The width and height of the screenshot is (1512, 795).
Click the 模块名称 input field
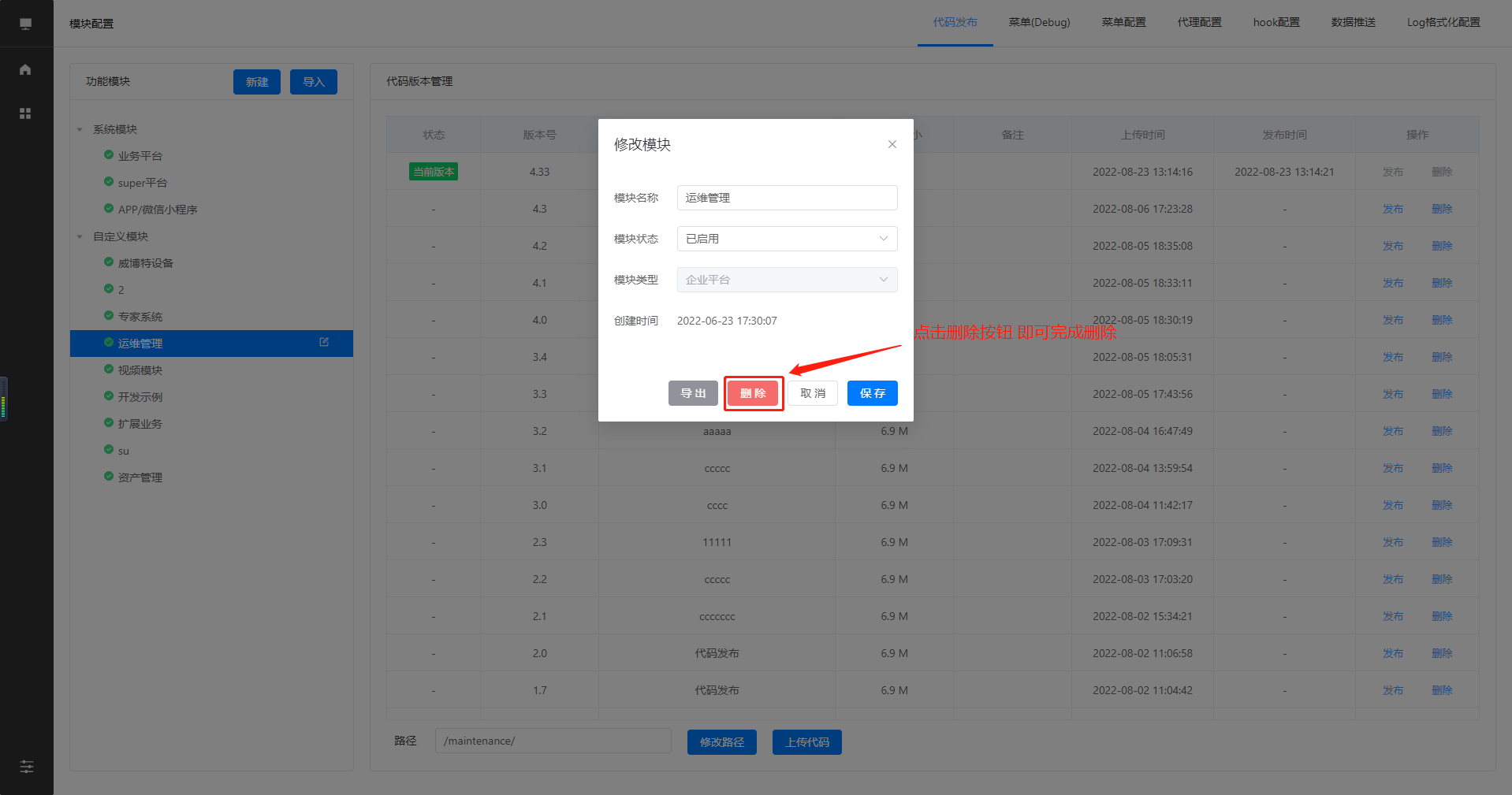787,198
